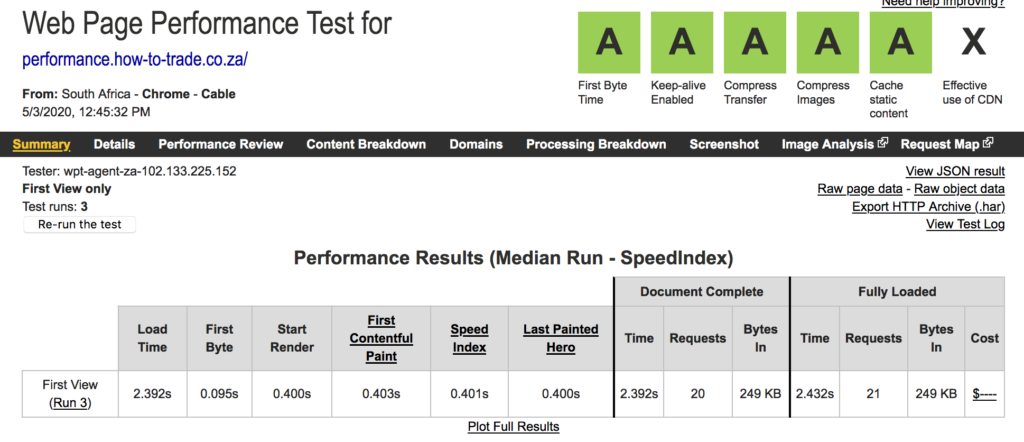Open the performance.how-to-trade.co.za link

pyautogui.click(x=135, y=60)
